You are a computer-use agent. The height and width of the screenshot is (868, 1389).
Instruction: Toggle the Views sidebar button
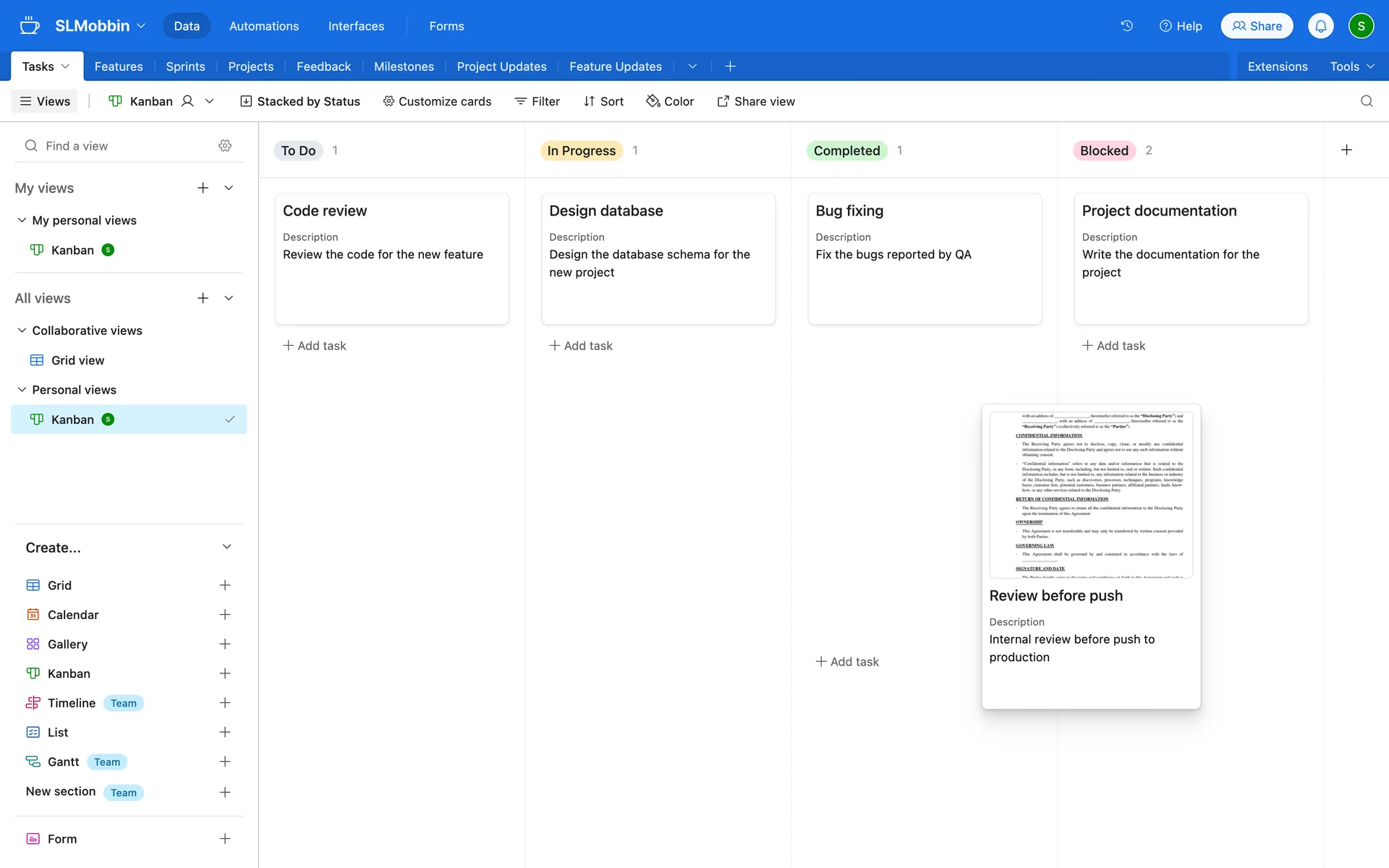(45, 101)
